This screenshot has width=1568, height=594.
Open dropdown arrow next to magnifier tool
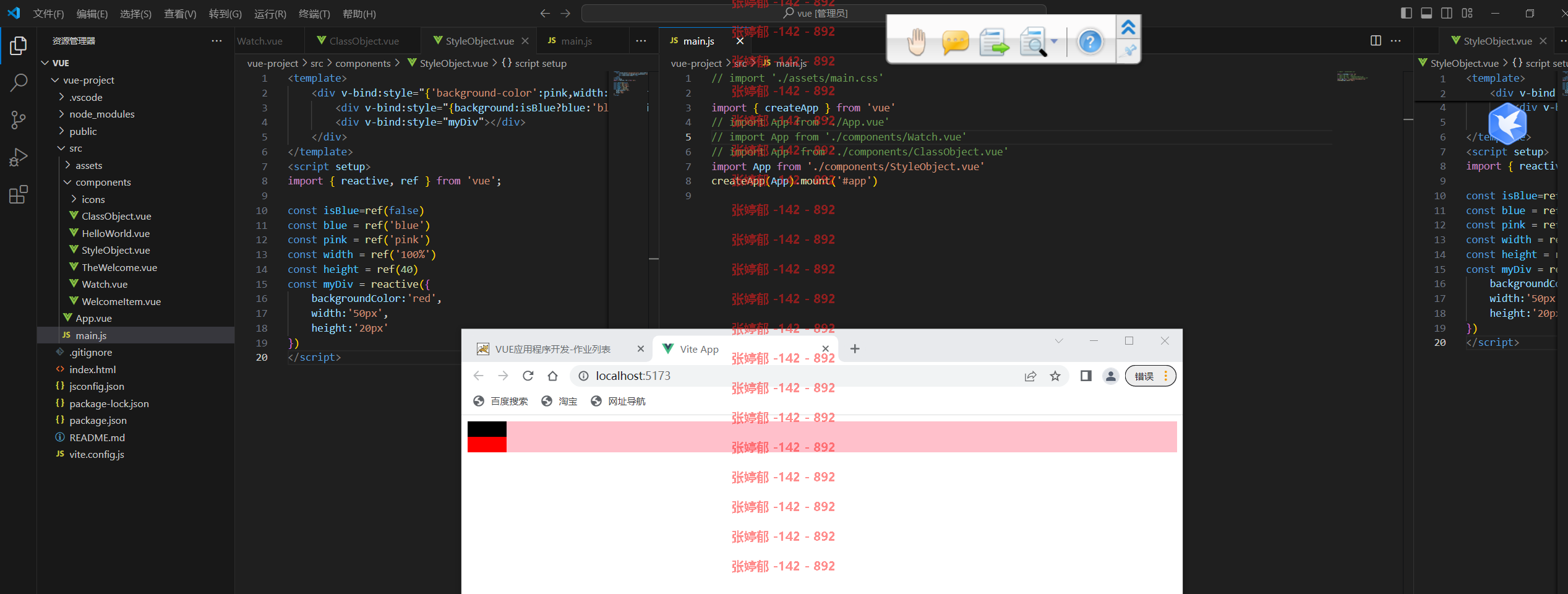tap(1054, 41)
